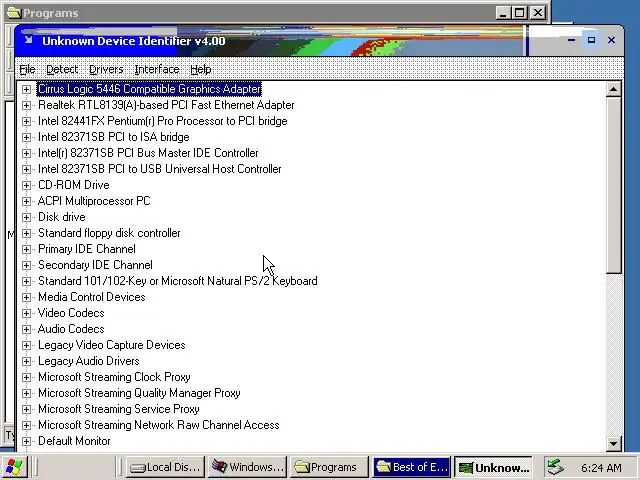Expand the Video Codecs node
This screenshot has height=480, width=640.
[x=27, y=313]
